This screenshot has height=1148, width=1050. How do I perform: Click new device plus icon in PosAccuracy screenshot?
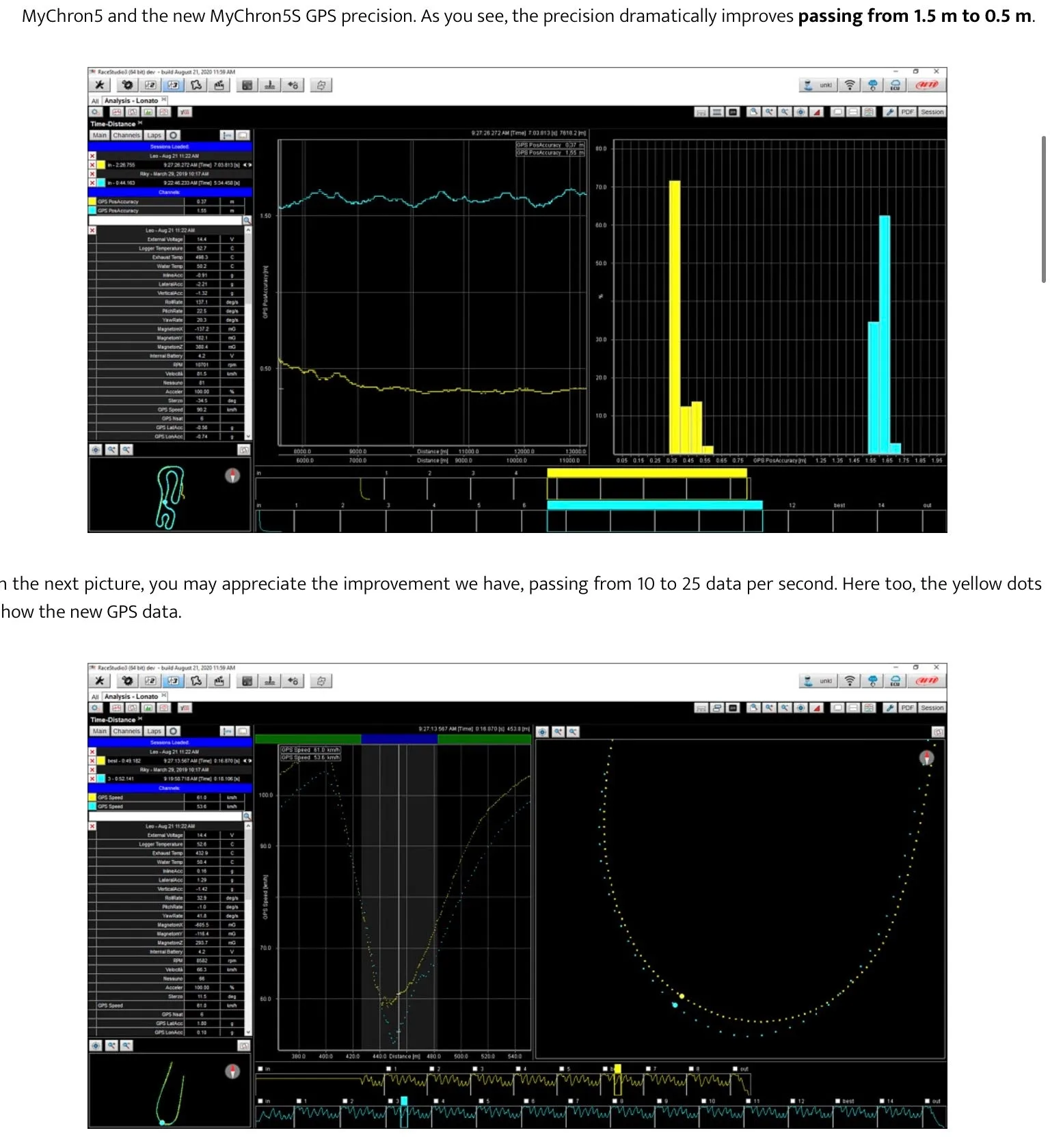click(x=293, y=85)
